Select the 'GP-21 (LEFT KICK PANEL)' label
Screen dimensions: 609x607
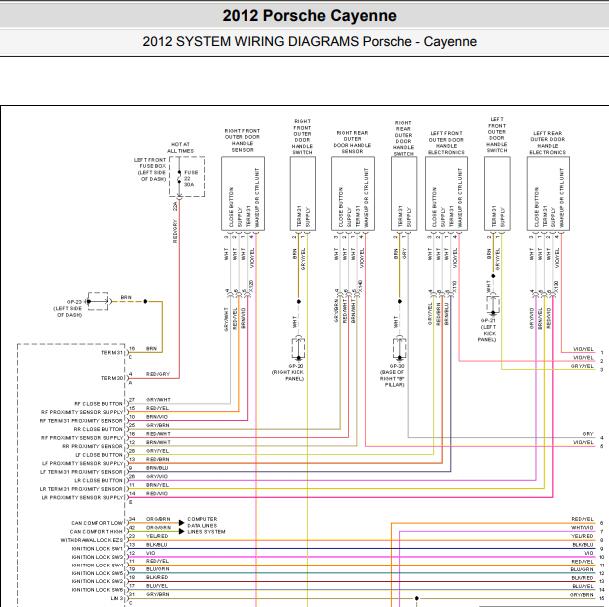[487, 330]
